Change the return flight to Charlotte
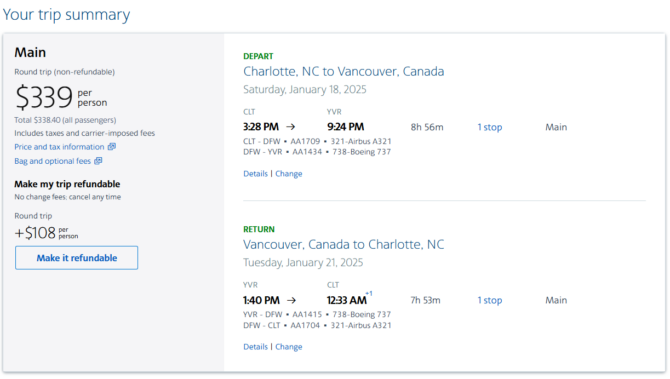670x379 pixels. click(x=289, y=347)
